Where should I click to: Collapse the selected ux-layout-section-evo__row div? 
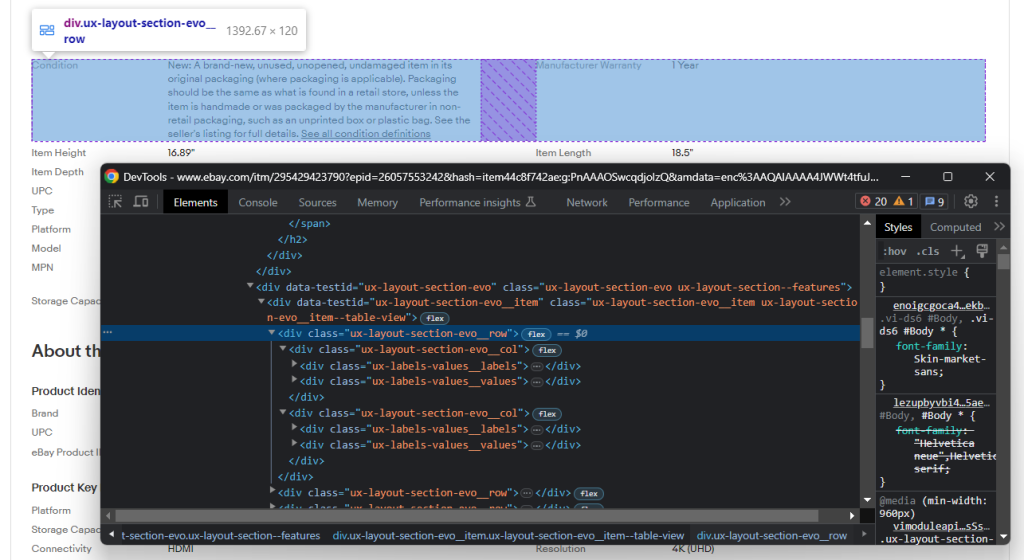271,334
